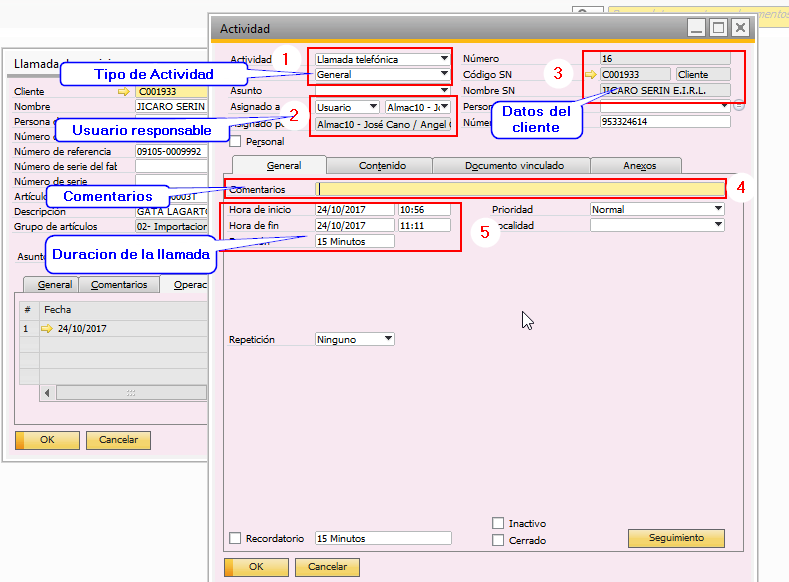Expand the Prioridad Normal dropdown
The height and width of the screenshot is (582, 789).
click(x=718, y=209)
